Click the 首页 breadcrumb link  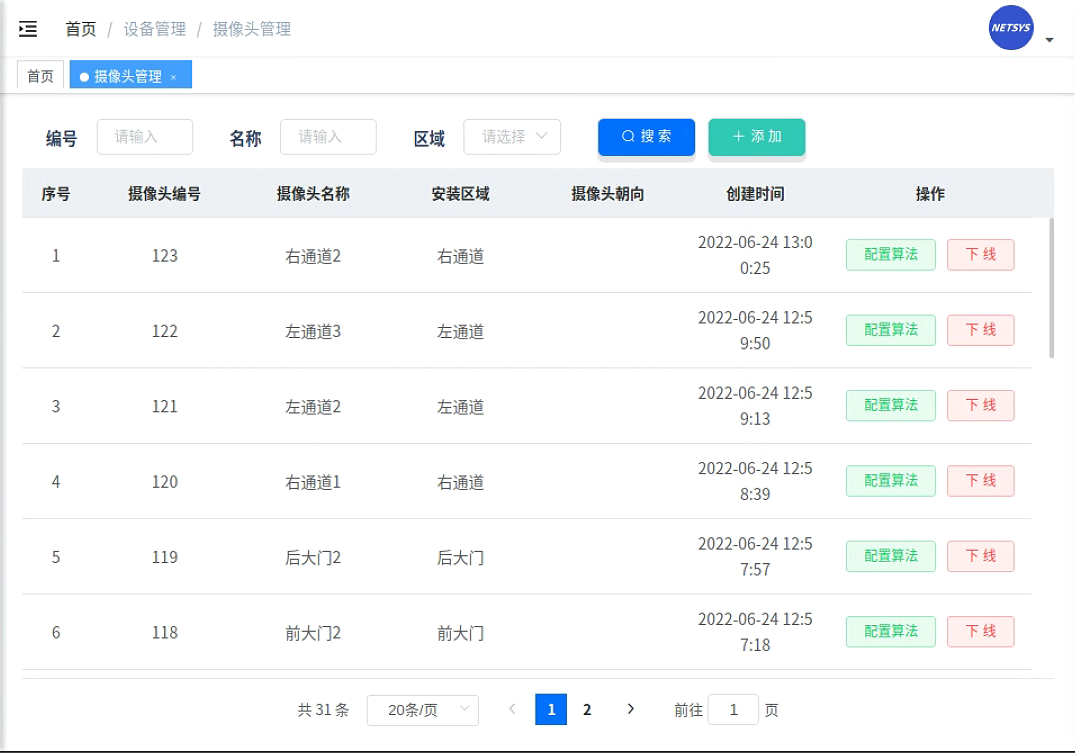81,29
